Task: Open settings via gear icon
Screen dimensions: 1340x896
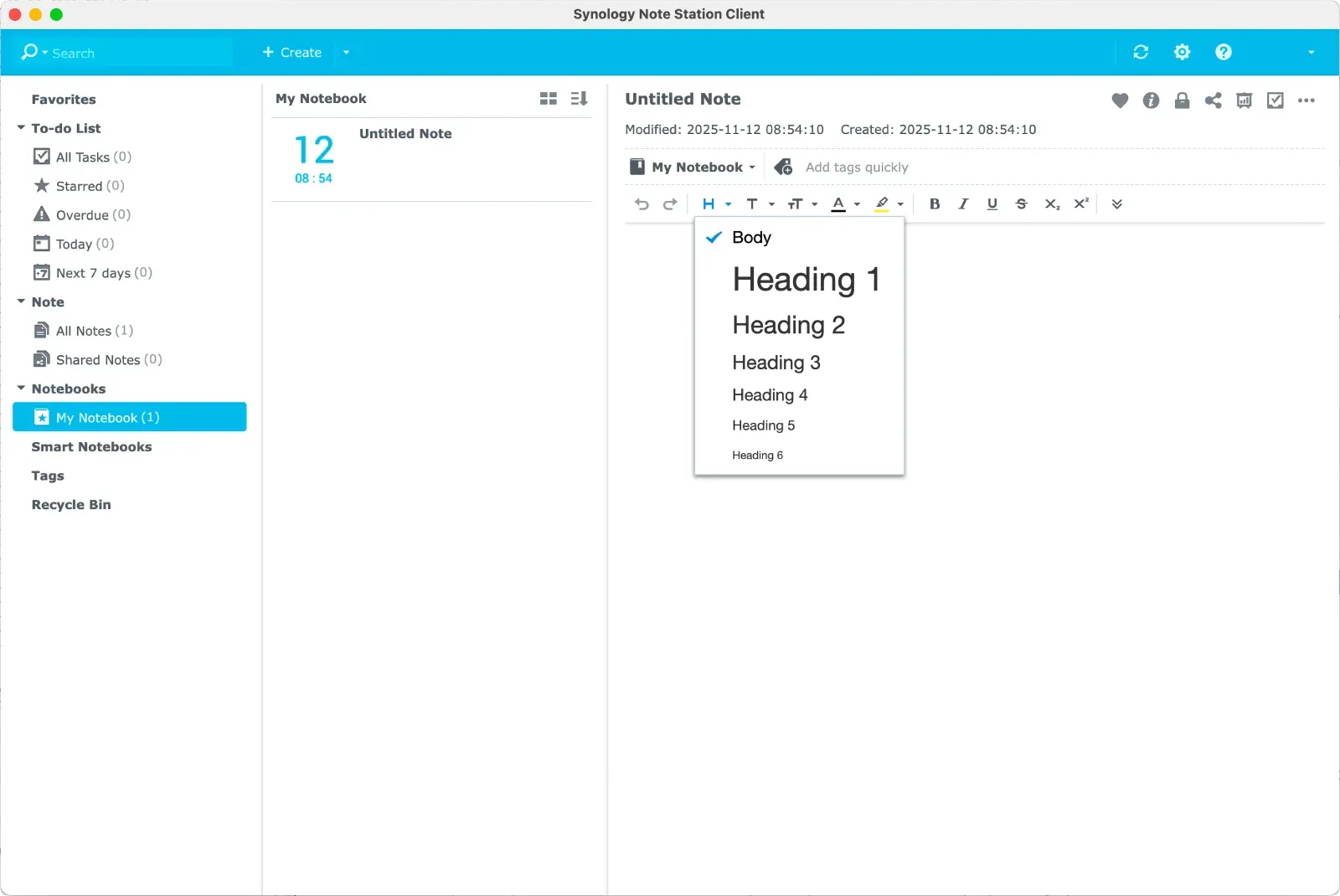Action: pyautogui.click(x=1182, y=52)
